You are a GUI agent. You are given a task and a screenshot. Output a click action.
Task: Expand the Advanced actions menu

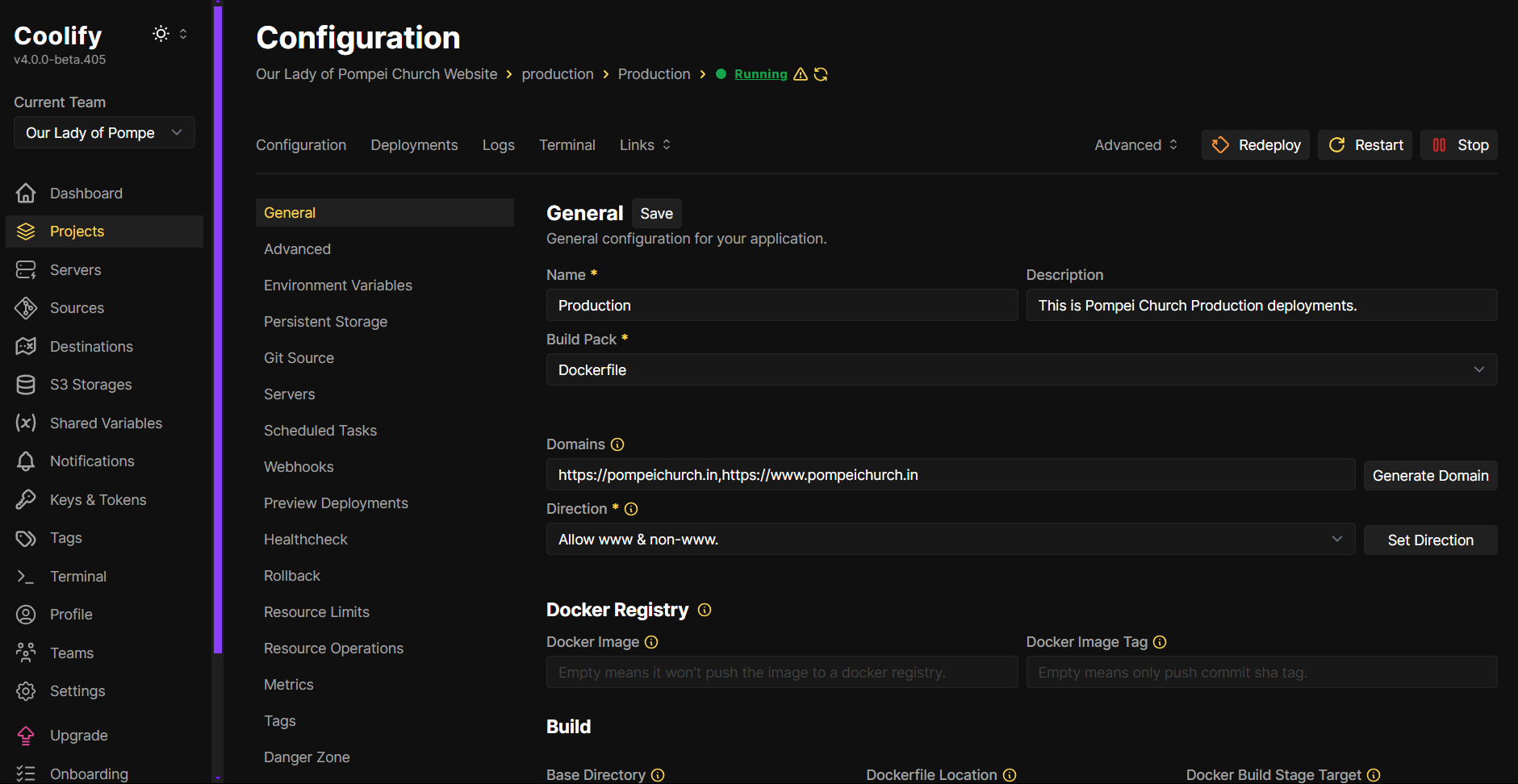[1135, 145]
